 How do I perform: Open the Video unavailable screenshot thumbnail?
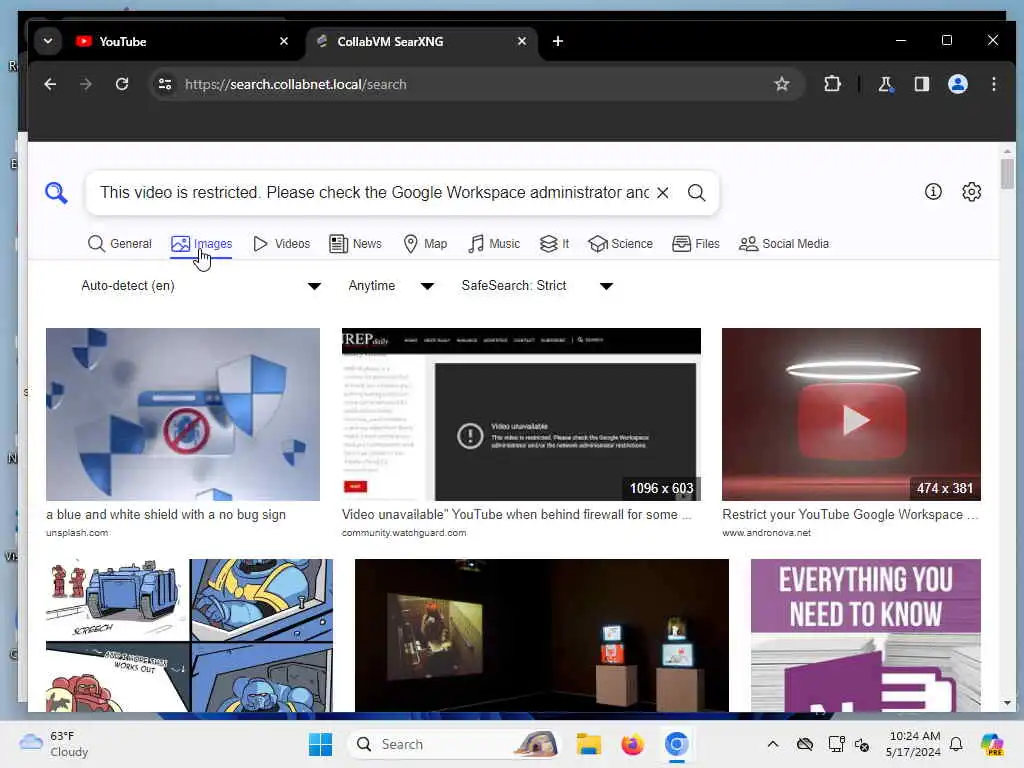521,414
